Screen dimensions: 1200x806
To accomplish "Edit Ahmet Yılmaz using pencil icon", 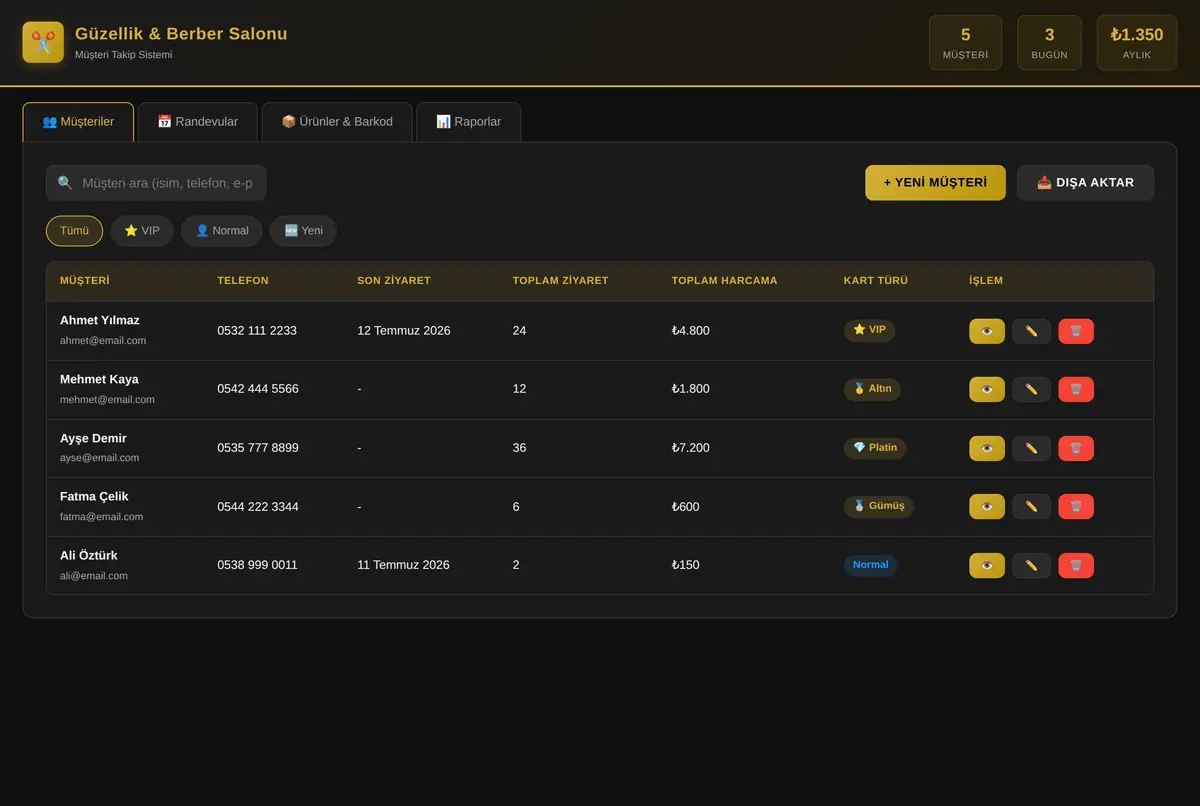I will 1031,331.
